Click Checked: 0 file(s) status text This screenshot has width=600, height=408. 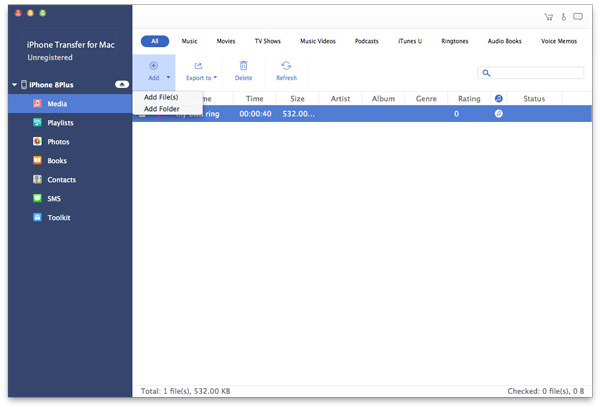coord(546,391)
